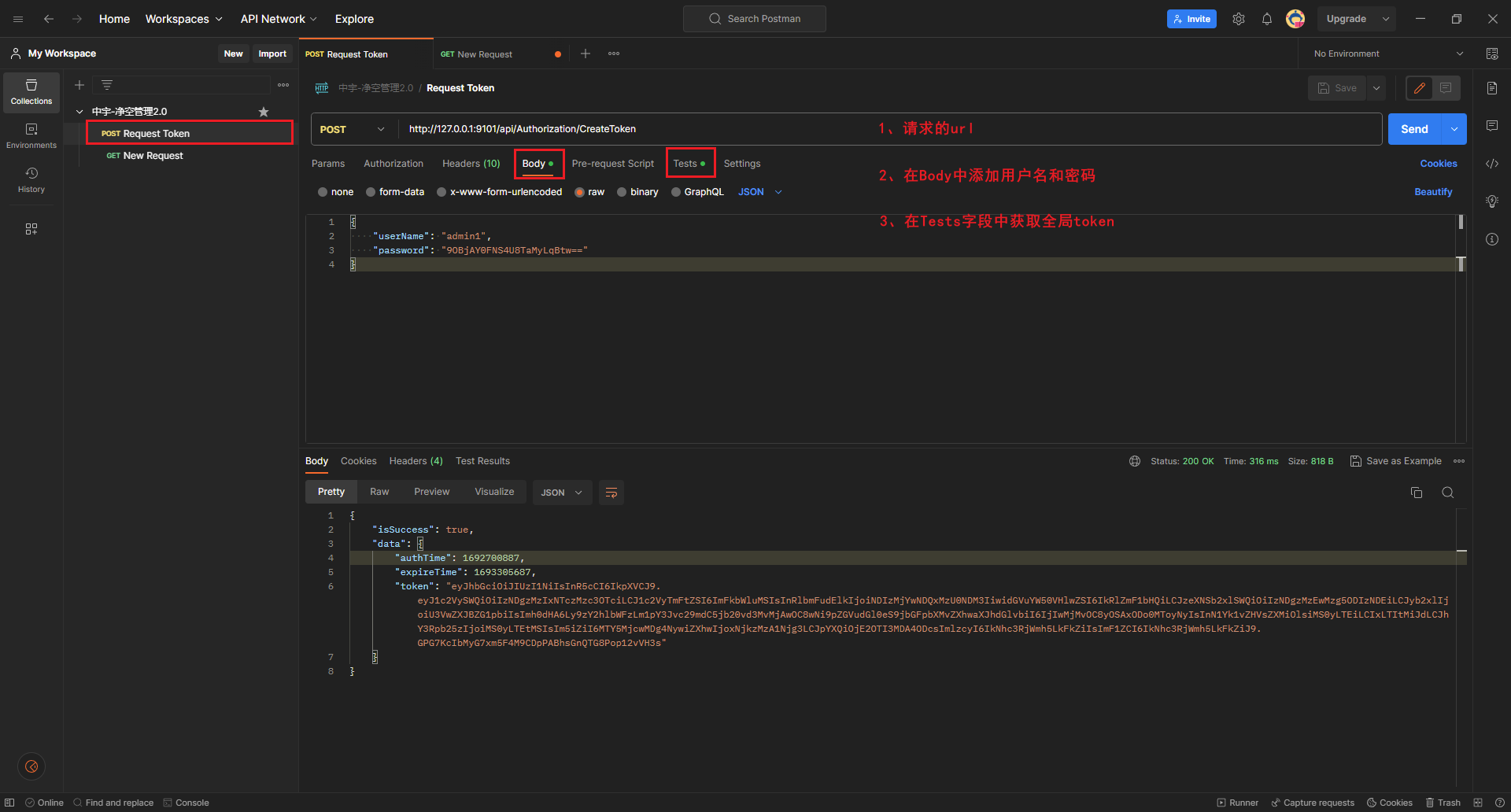Change the response JSON format dropdown
Image resolution: width=1511 pixels, height=812 pixels.
coord(562,493)
